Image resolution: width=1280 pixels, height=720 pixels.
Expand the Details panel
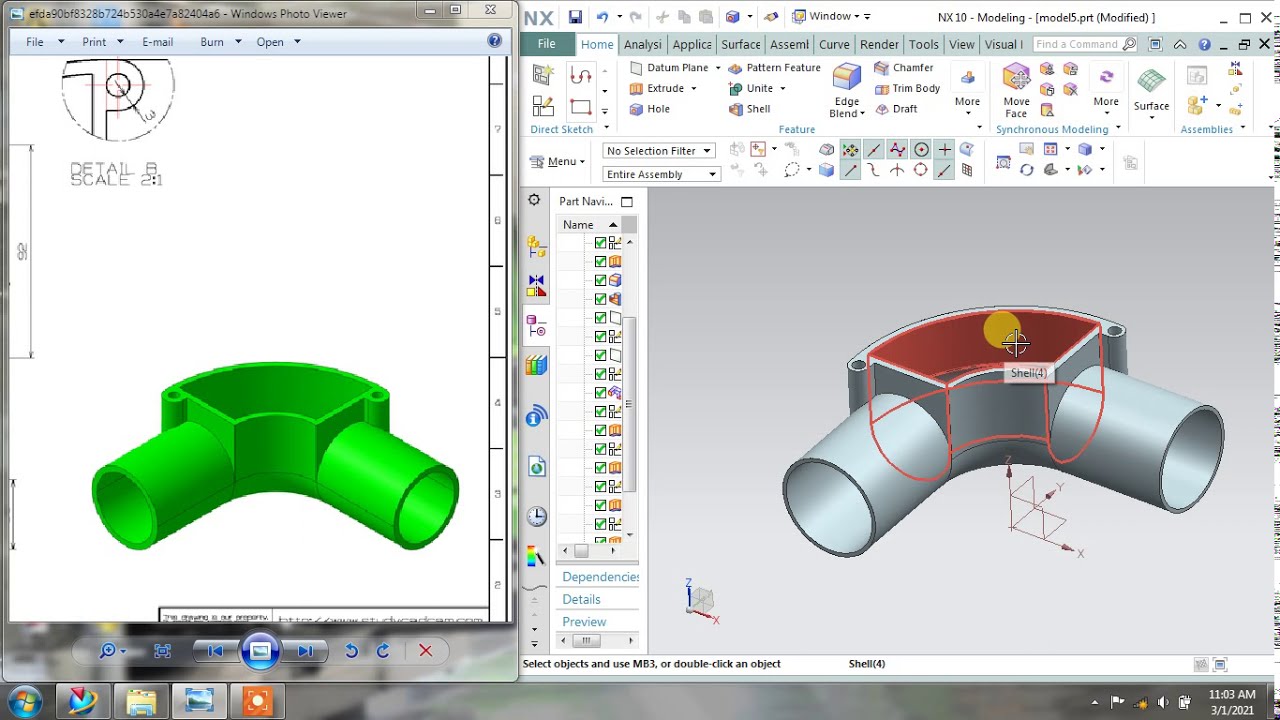(581, 600)
